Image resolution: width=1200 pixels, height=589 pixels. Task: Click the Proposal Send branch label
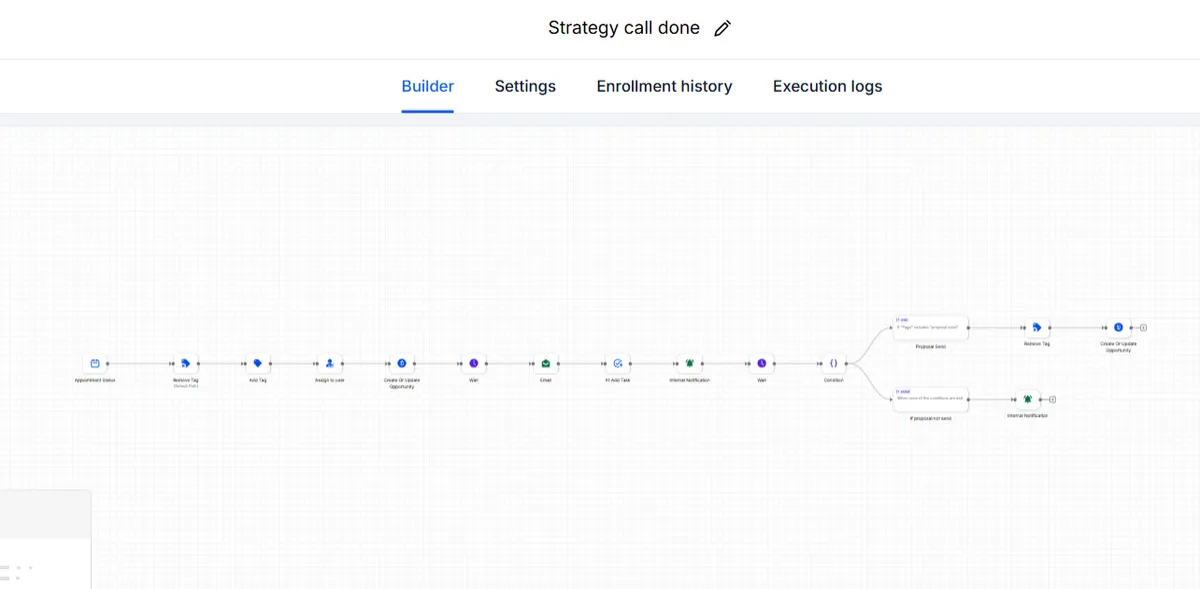click(931, 346)
